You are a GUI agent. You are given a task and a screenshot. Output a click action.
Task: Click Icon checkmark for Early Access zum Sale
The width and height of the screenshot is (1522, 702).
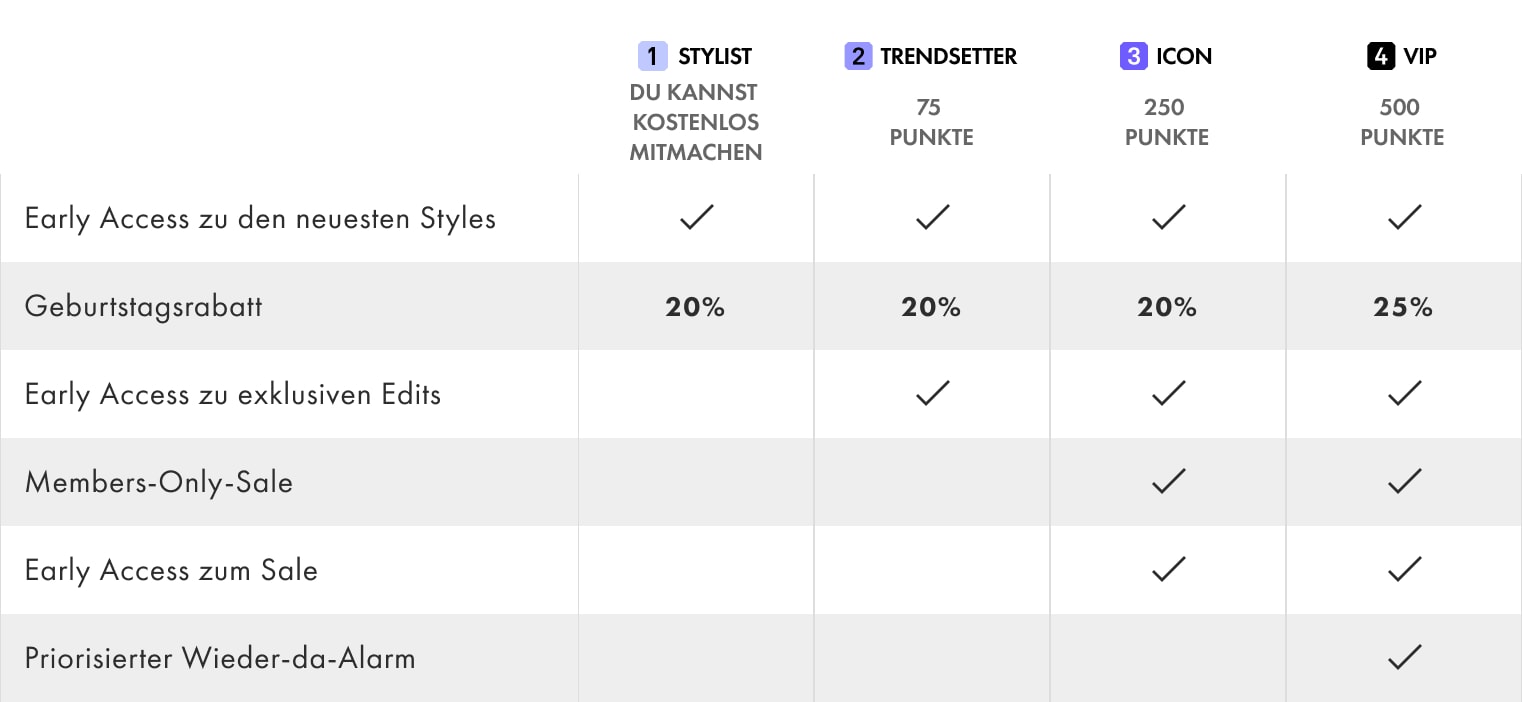(x=1167, y=569)
